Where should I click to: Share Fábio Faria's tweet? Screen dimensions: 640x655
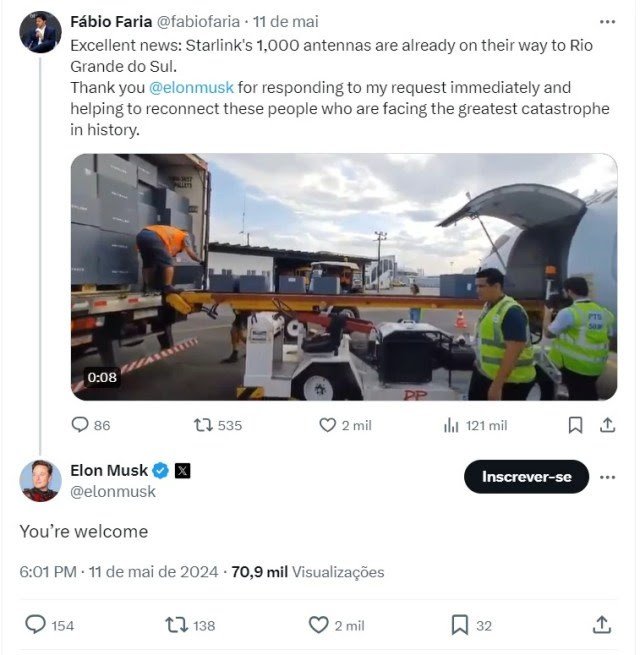pyautogui.click(x=607, y=425)
